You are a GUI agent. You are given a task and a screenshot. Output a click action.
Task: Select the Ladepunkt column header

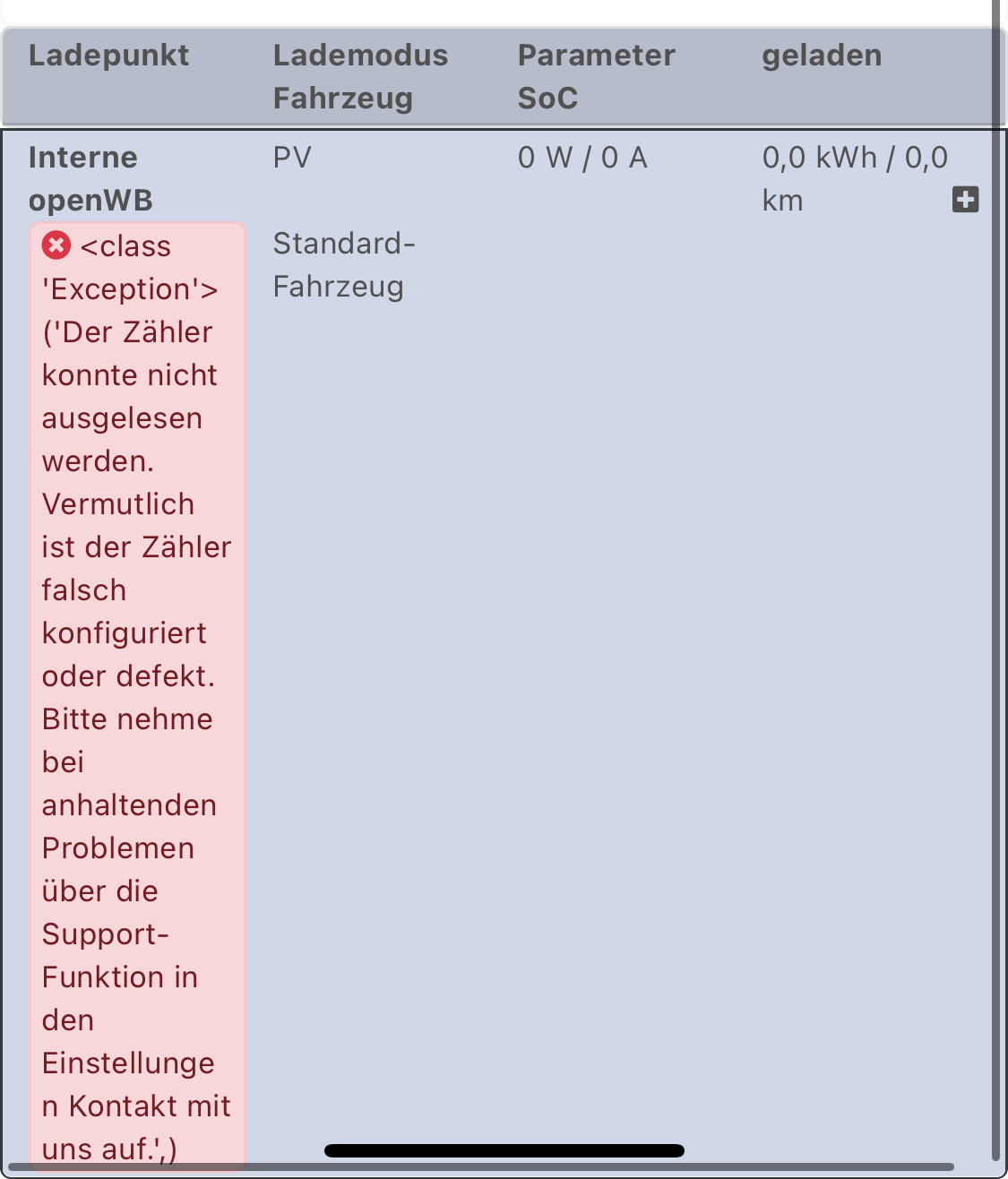(x=109, y=56)
